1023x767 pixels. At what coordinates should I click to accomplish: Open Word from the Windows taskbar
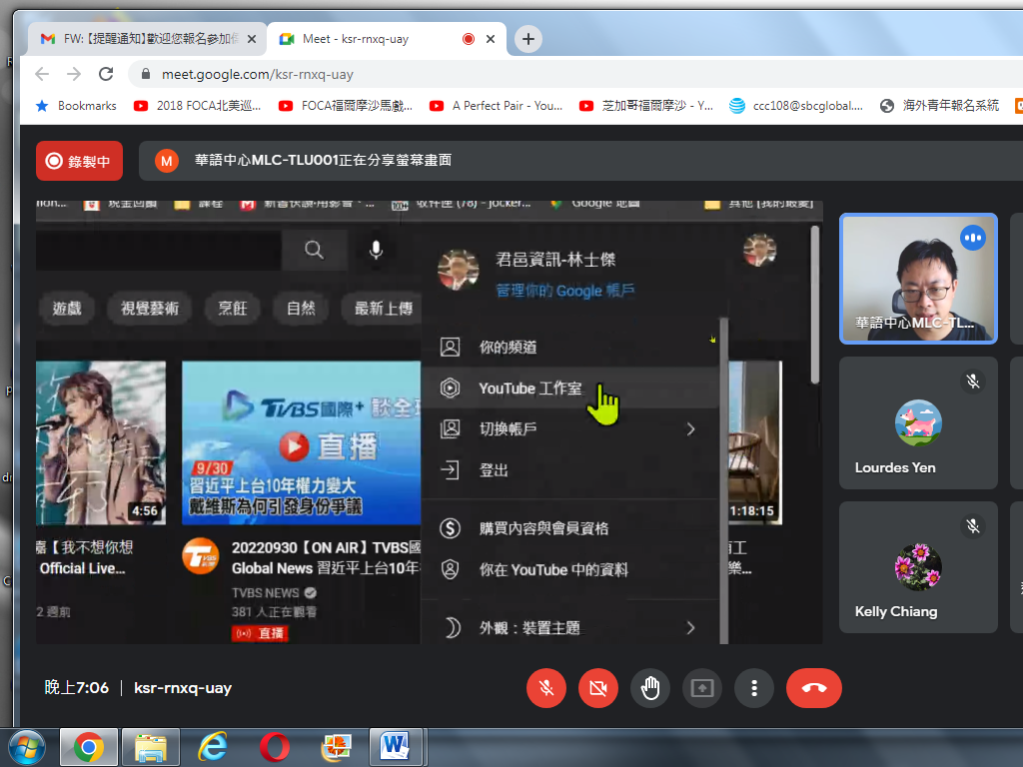point(396,746)
